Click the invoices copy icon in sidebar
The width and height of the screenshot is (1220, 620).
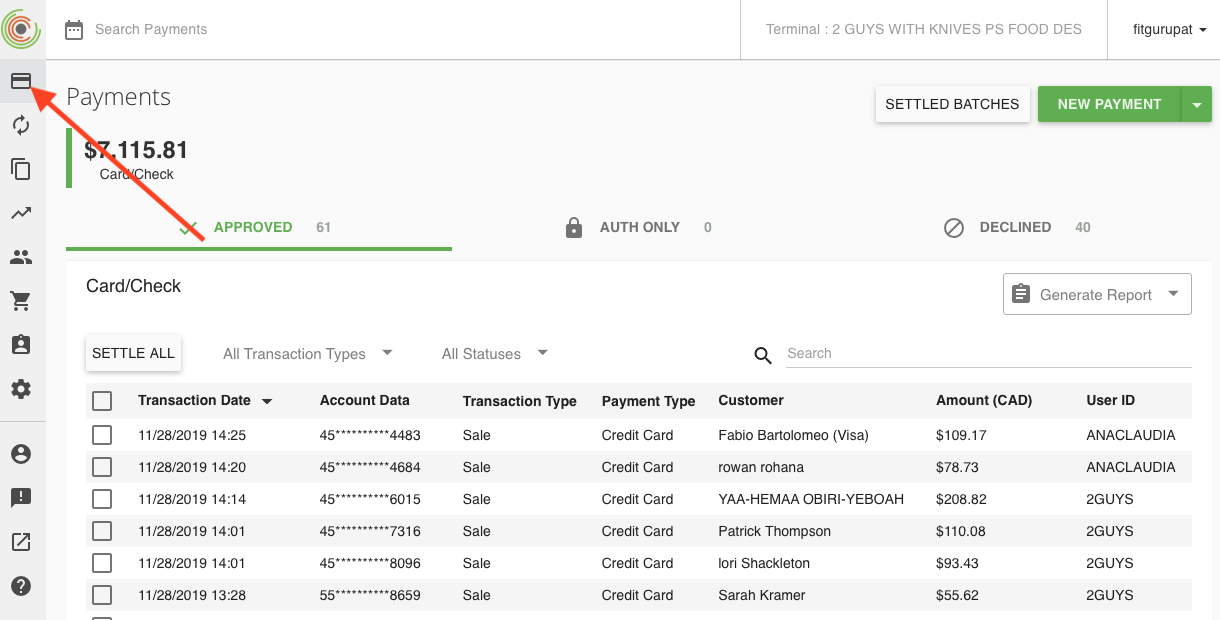[21, 169]
